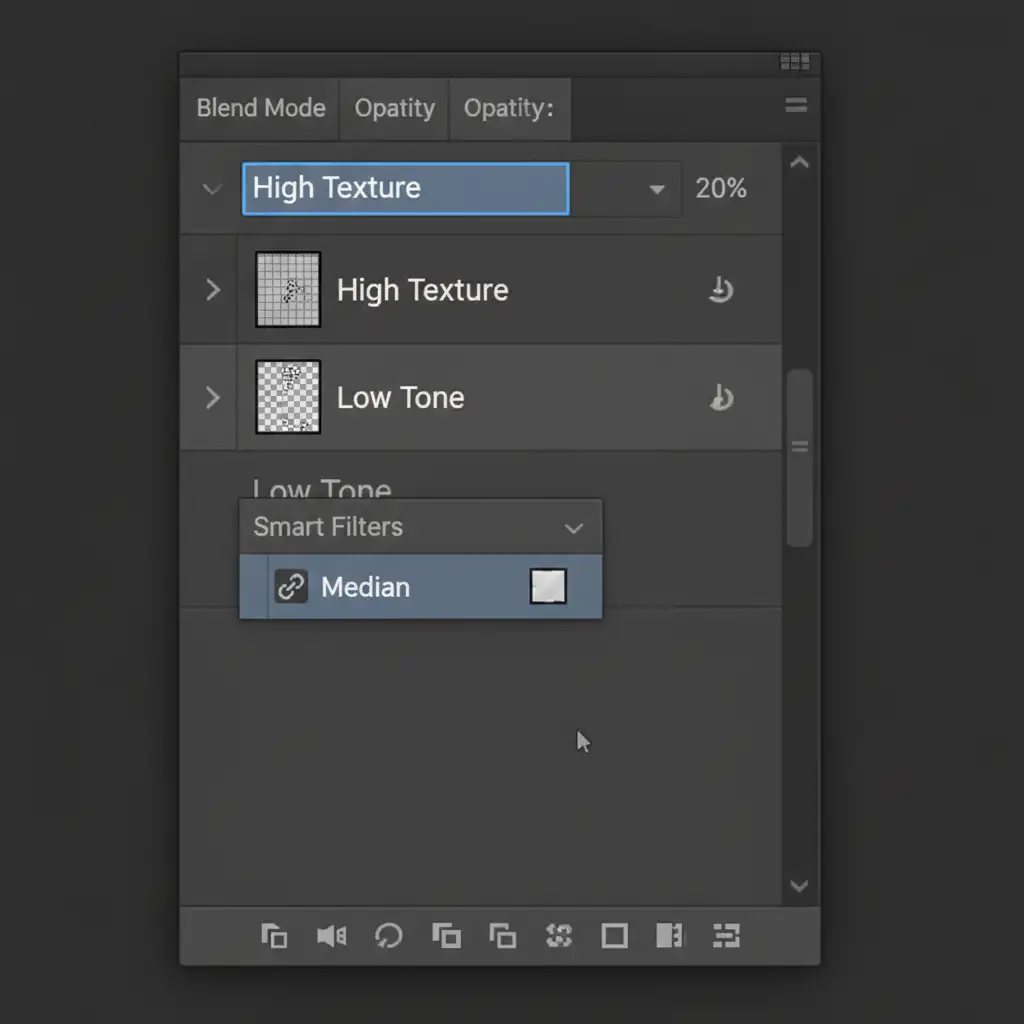Image resolution: width=1024 pixels, height=1024 pixels.
Task: Open the High Texture dropdown arrow
Action: (x=657, y=189)
